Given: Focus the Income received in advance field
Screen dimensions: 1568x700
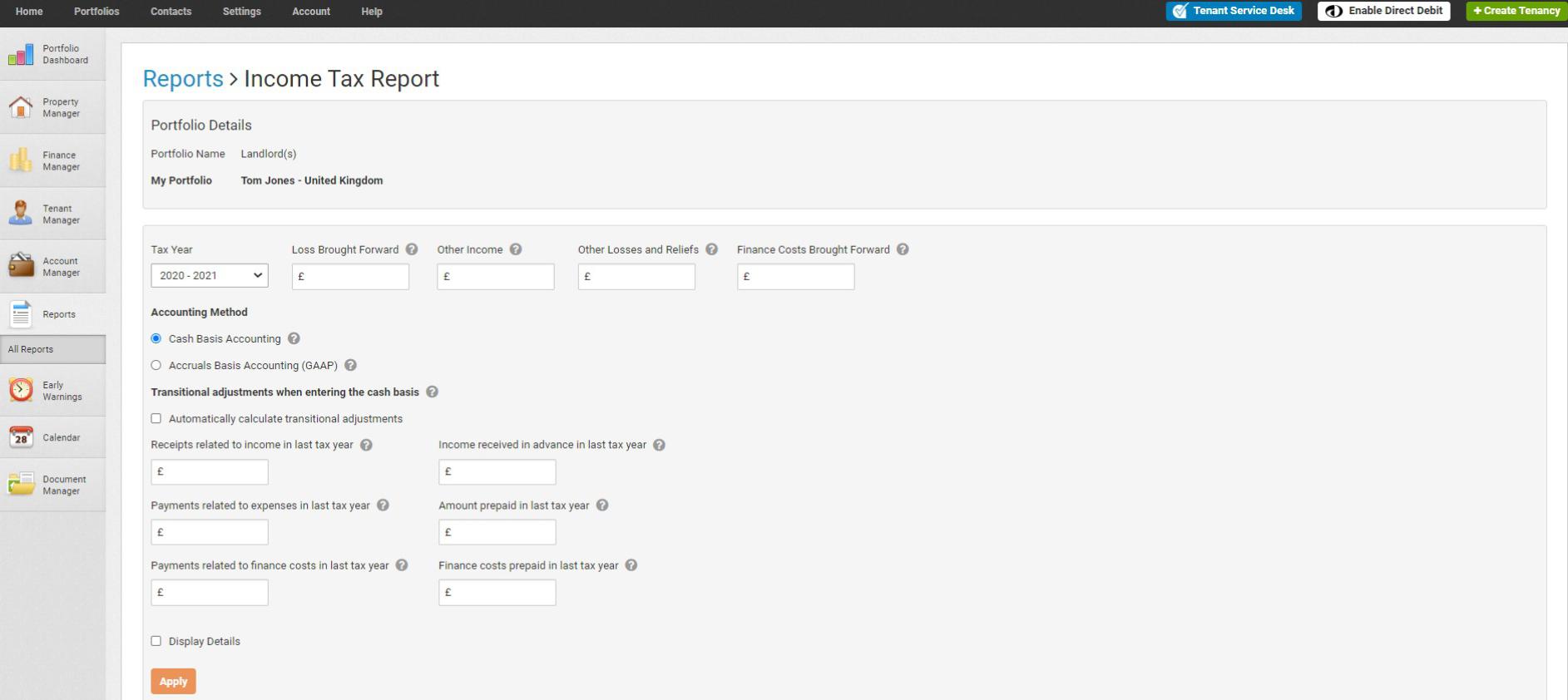Looking at the screenshot, I should click(x=497, y=472).
